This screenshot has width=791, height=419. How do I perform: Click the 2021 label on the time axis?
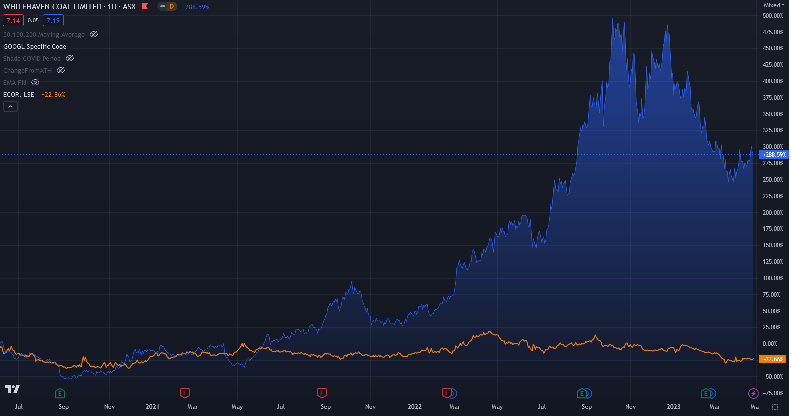[x=152, y=406]
